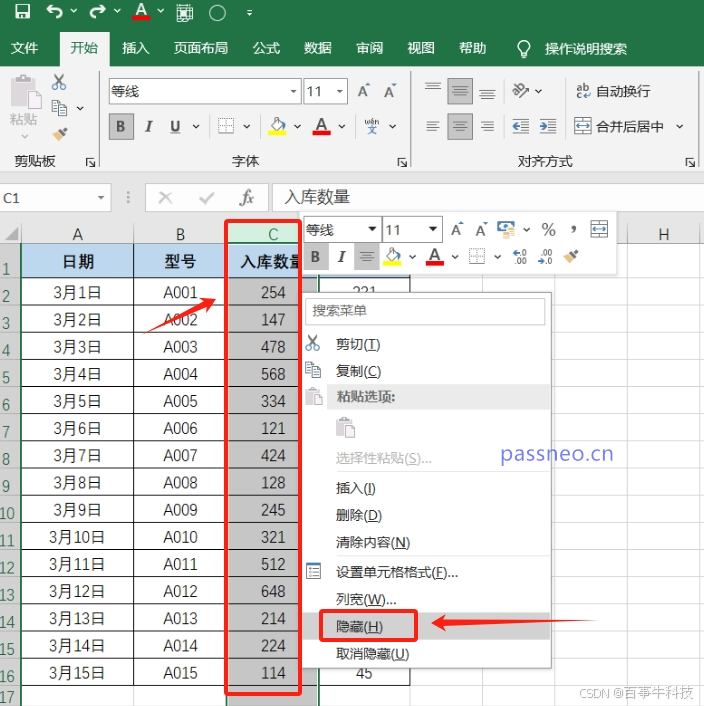Click the phonetic guide wén icon
Screen dimensions: 704x706
point(372,126)
